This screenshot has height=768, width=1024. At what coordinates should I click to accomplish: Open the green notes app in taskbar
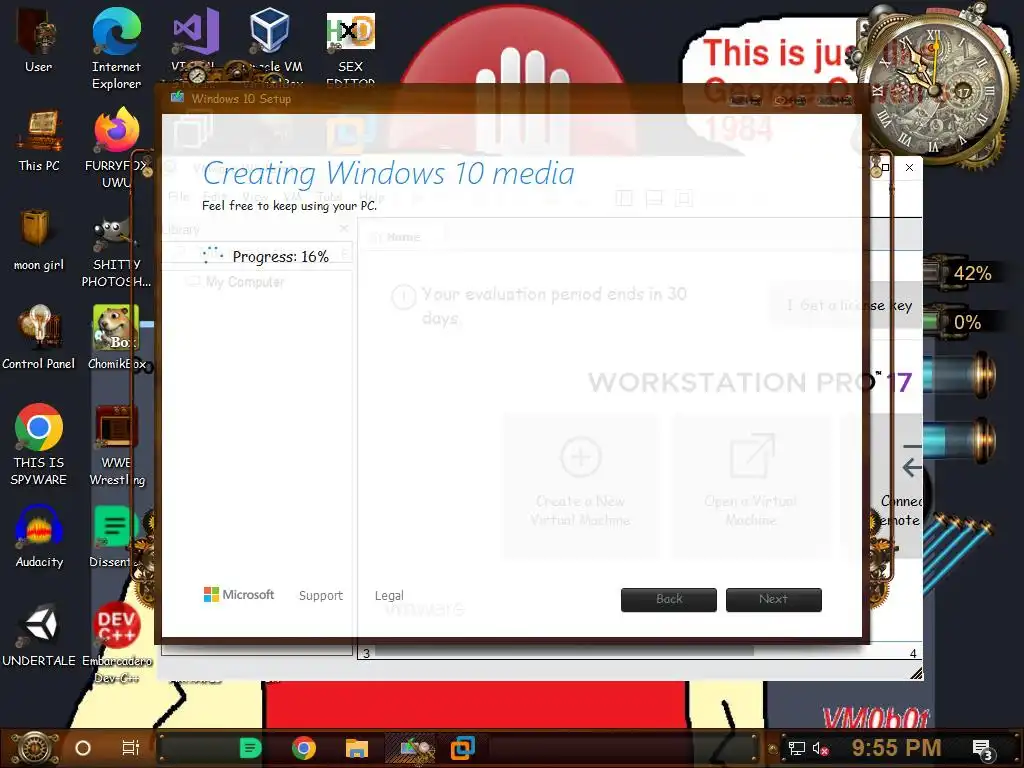click(250, 748)
